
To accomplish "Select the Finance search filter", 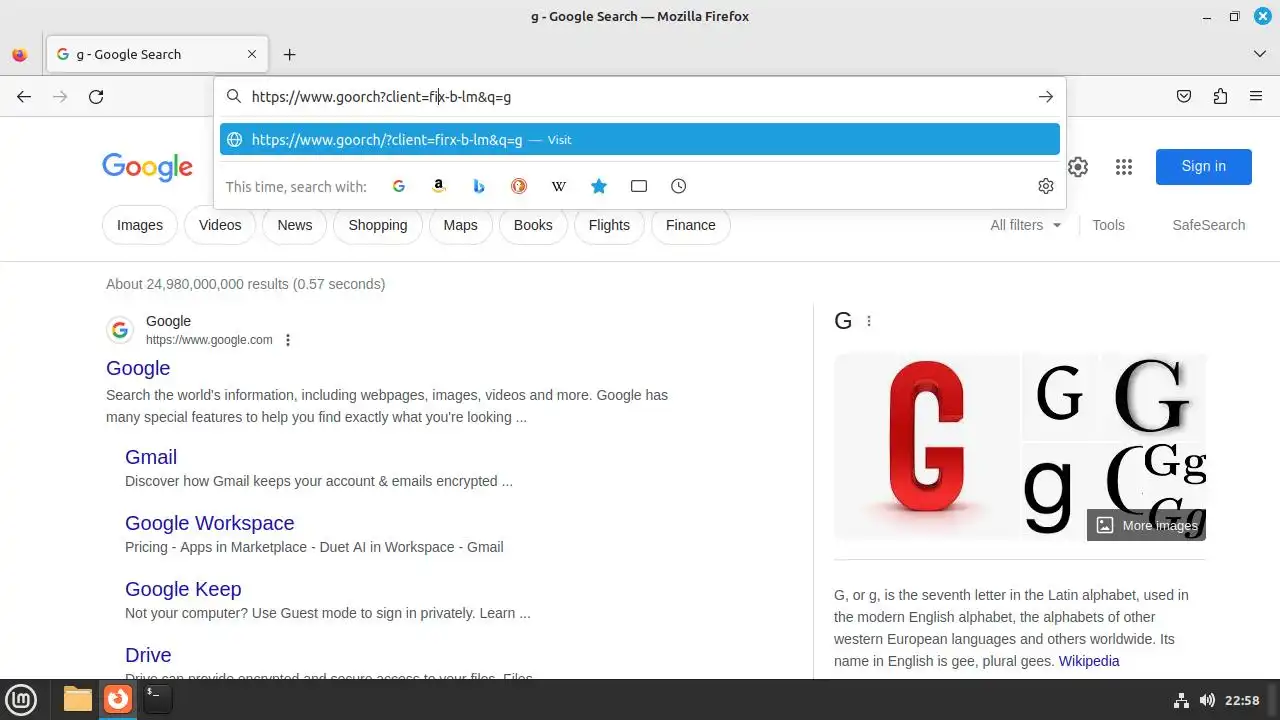I will (691, 225).
